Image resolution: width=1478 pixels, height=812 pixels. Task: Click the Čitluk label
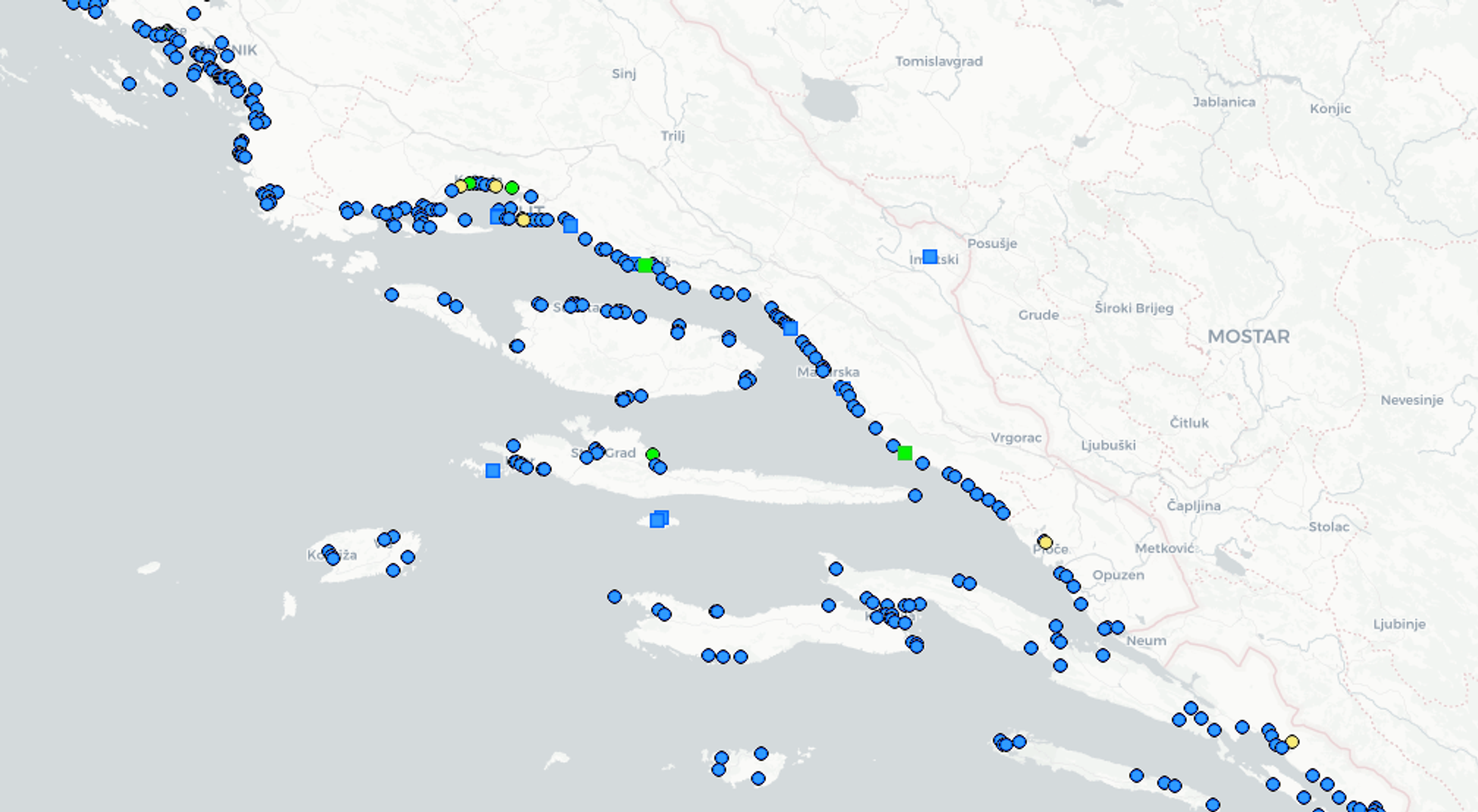1189,423
